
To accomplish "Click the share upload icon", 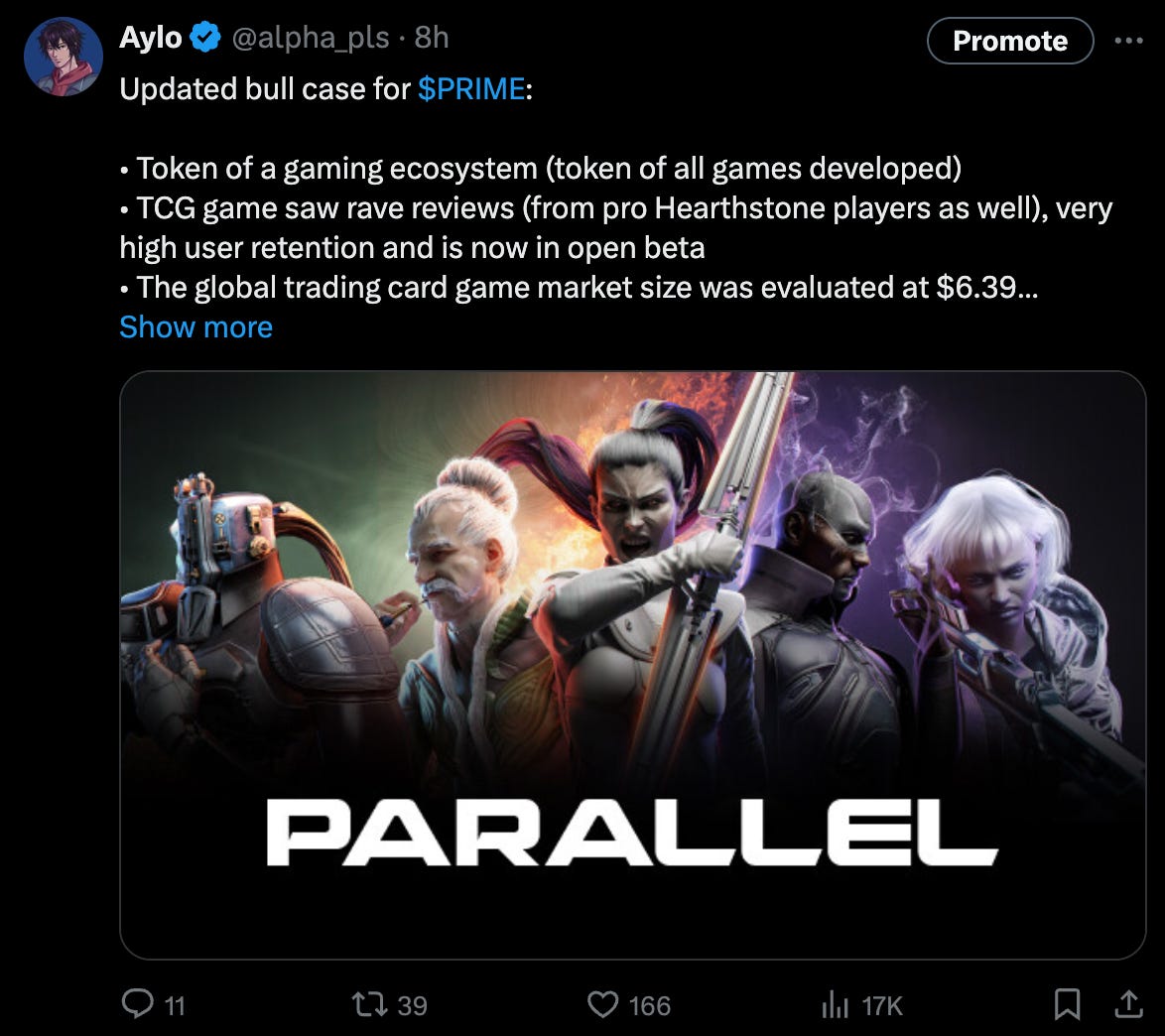I will click(x=1128, y=1004).
